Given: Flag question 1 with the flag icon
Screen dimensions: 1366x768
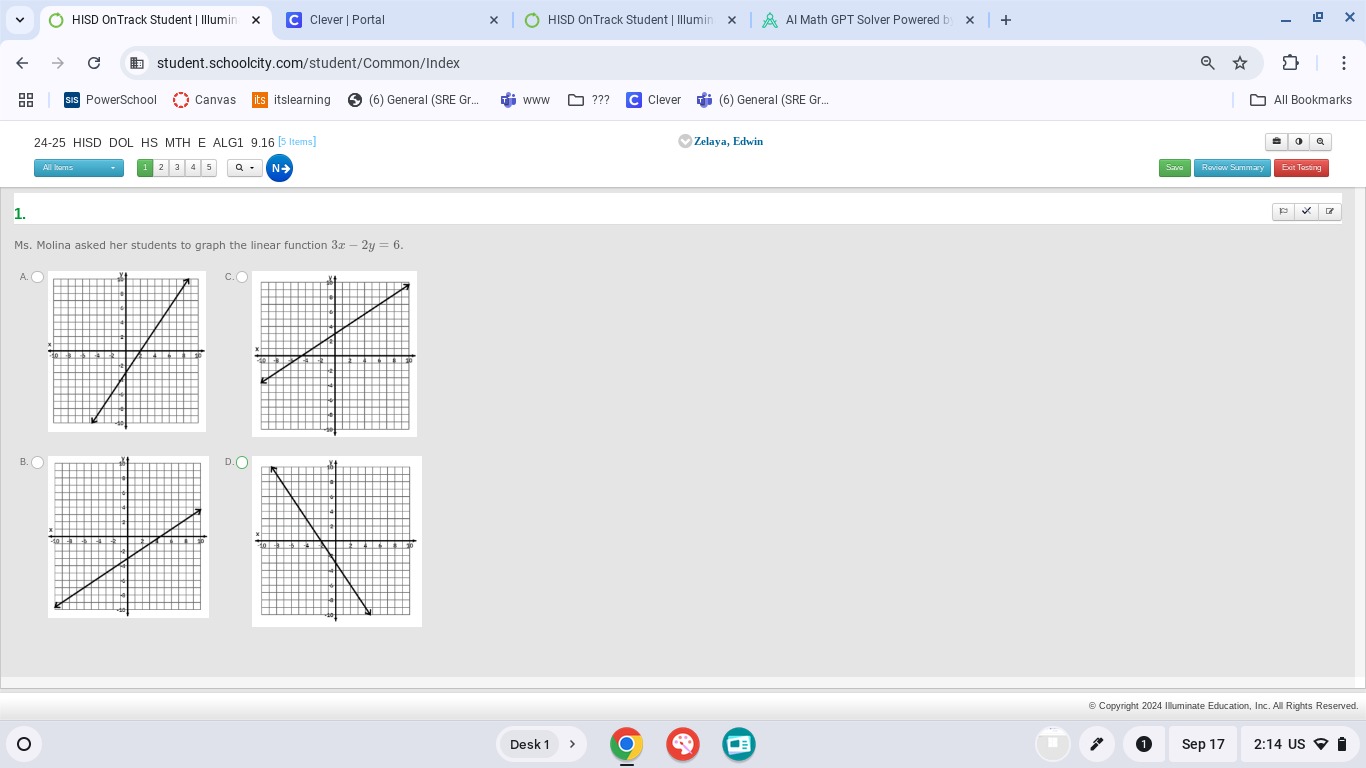Looking at the screenshot, I should click(x=1284, y=211).
